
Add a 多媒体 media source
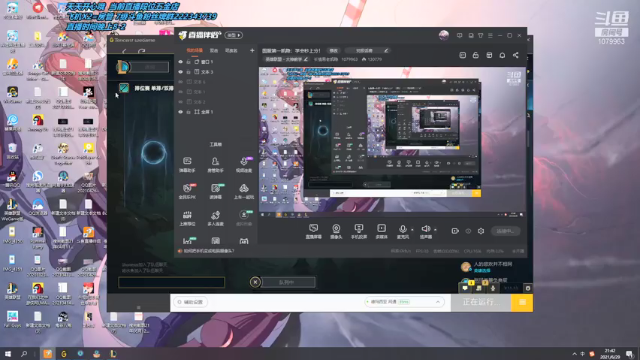click(381, 231)
